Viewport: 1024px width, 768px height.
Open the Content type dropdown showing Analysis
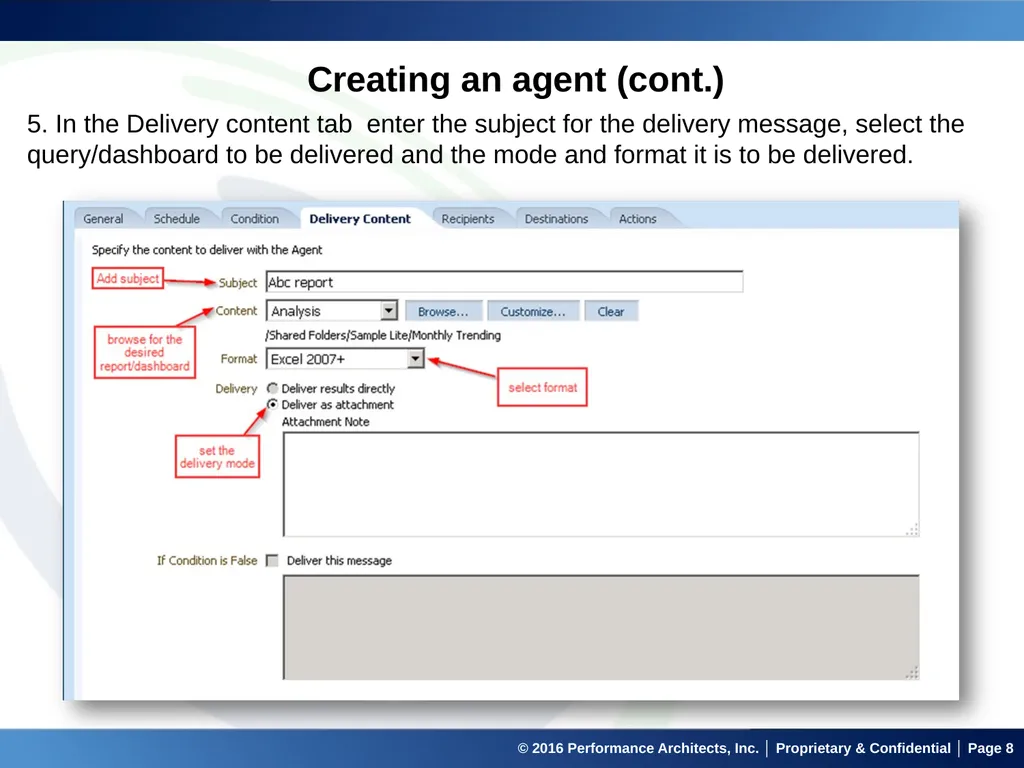(x=332, y=311)
